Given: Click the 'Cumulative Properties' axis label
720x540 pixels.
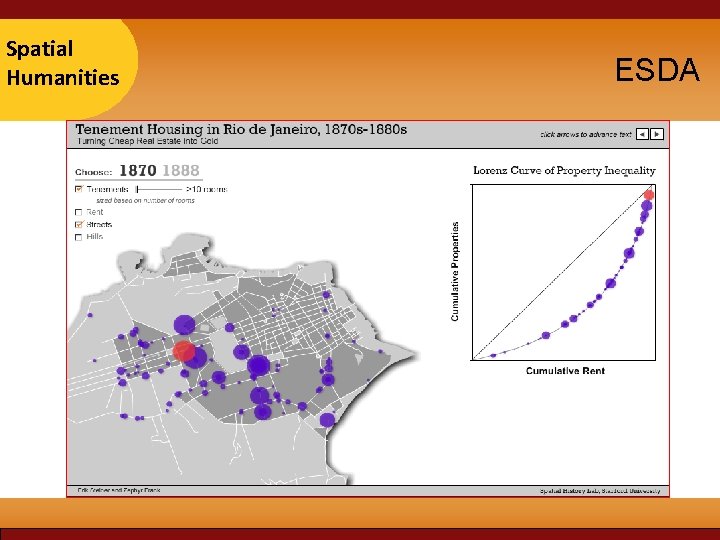Looking at the screenshot, I should [455, 271].
